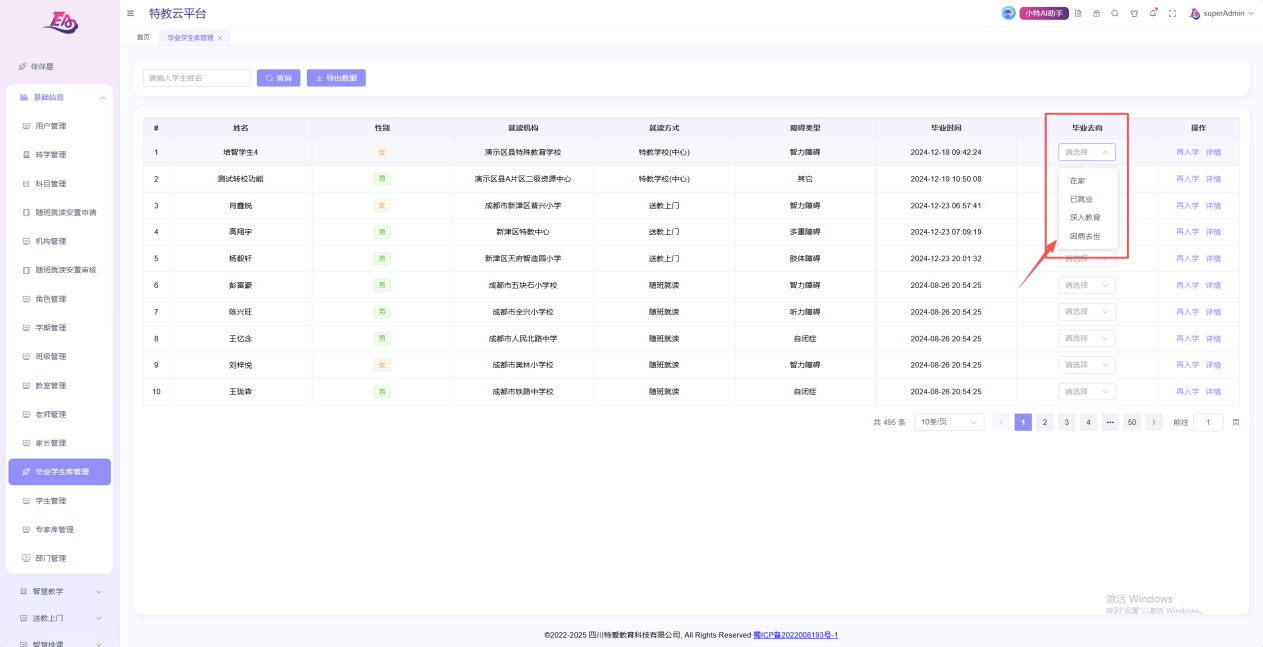The image size is (1263, 647).
Task: Open 毕业去向 dropdown for 王忆念
Action: coord(1087,338)
